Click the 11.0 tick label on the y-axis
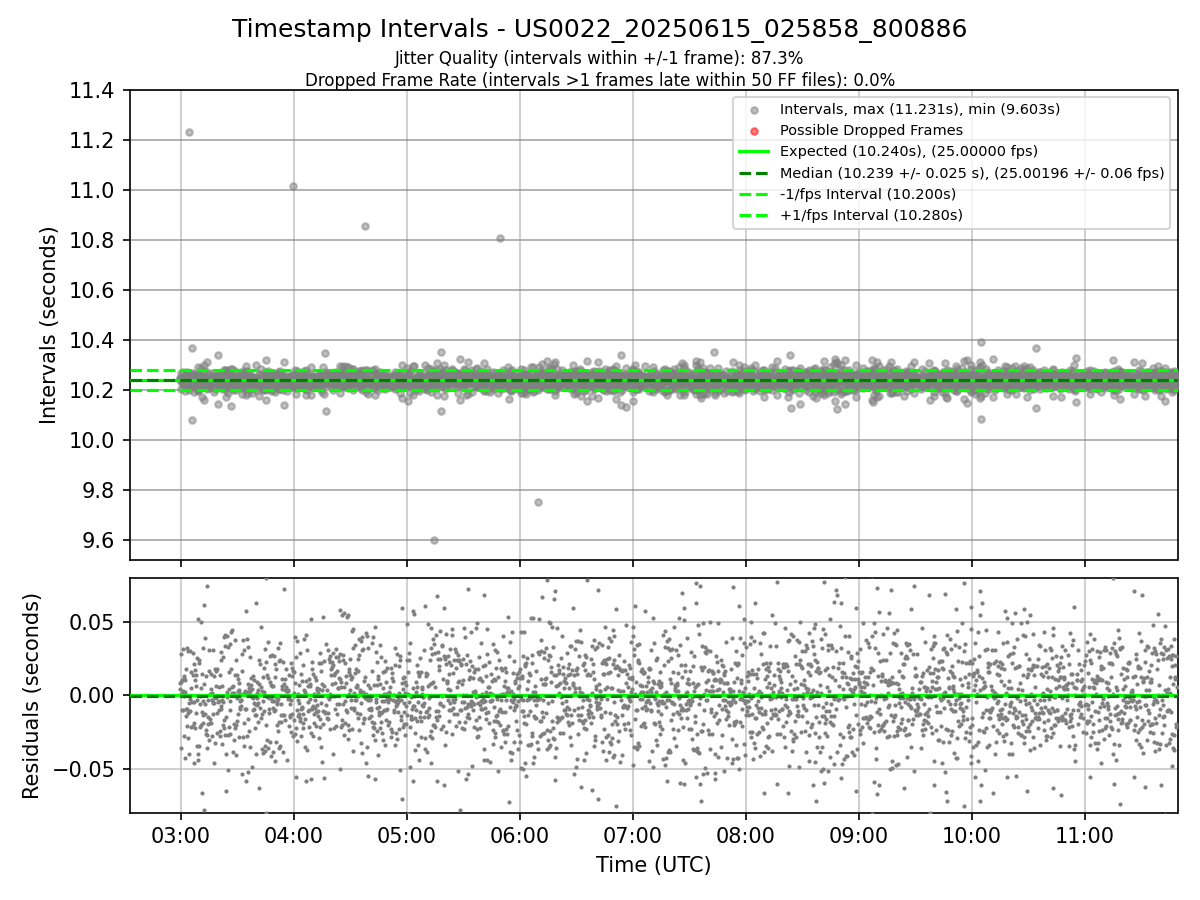This screenshot has height=900, width=1200. pos(94,190)
